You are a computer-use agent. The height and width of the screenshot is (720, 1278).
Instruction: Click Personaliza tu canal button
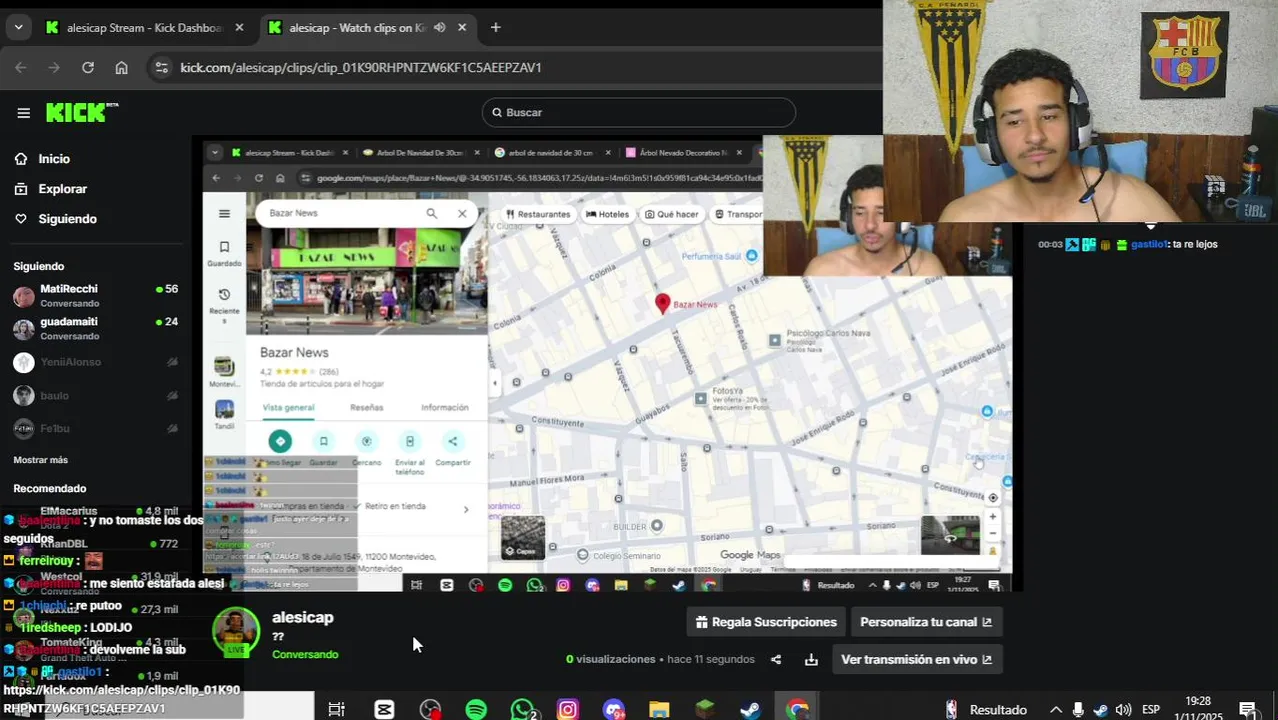tap(925, 622)
